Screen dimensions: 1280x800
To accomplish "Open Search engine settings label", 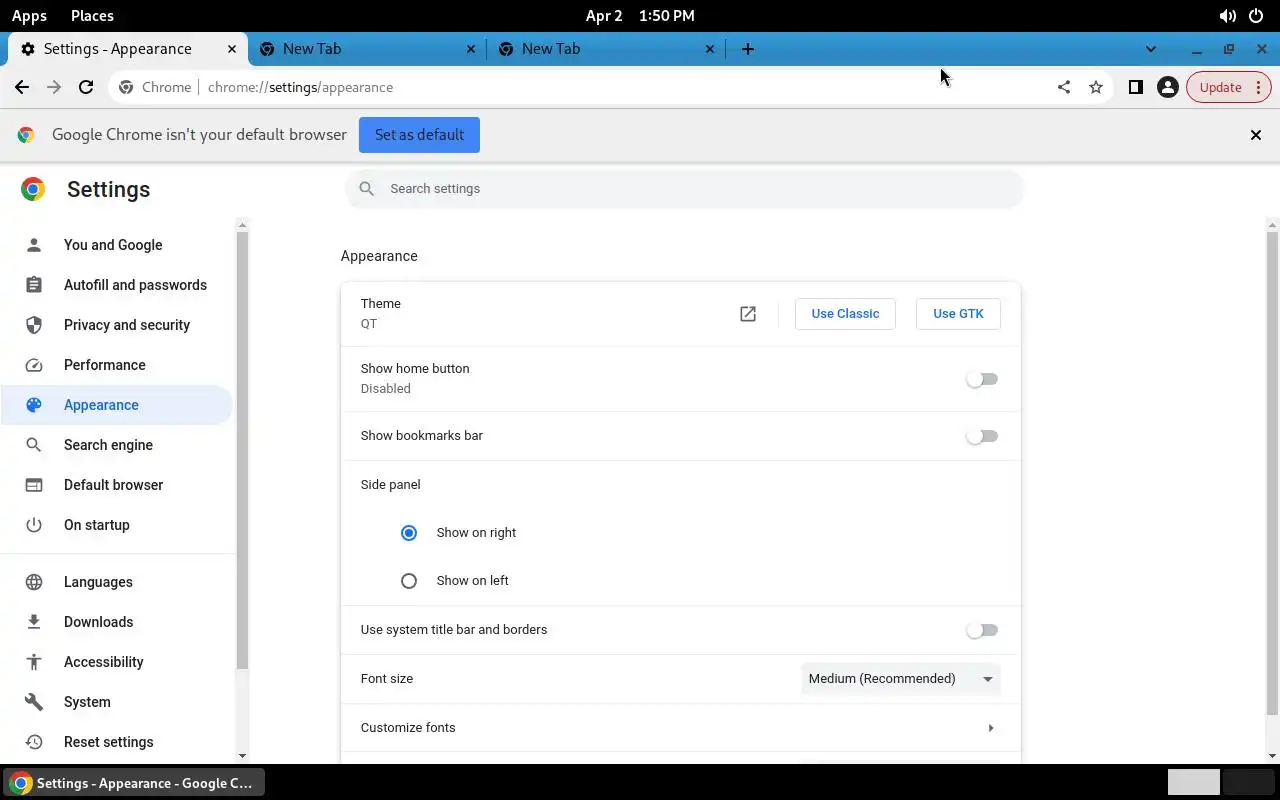I will [x=108, y=445].
